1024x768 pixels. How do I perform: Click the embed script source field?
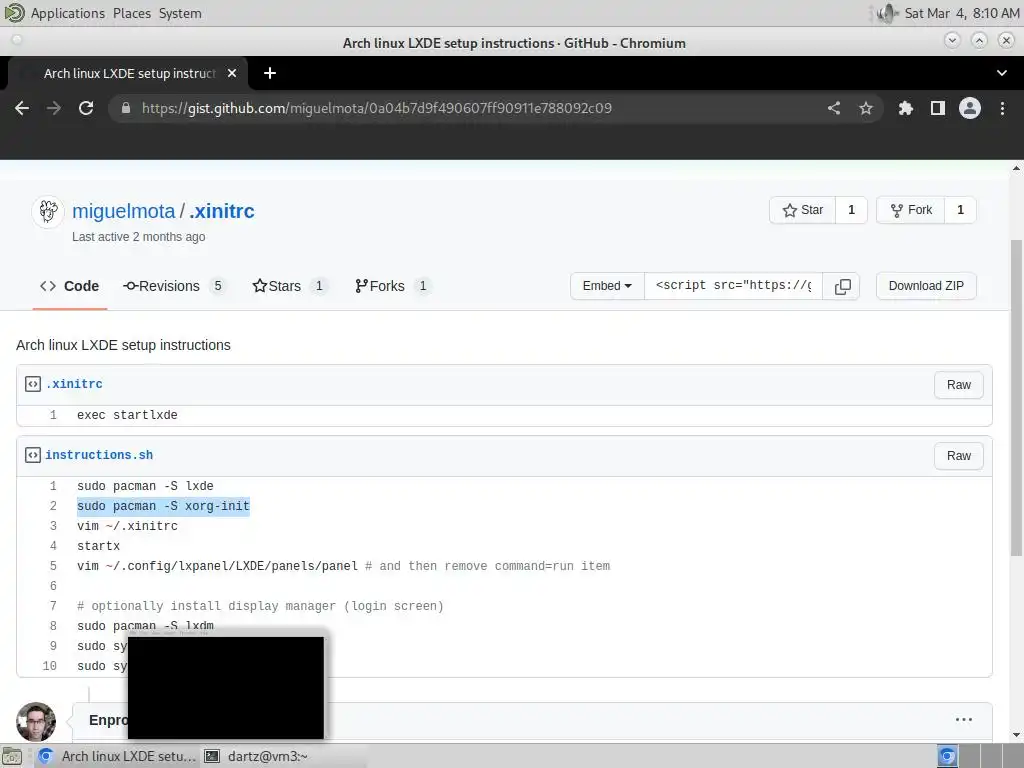[x=733, y=286]
